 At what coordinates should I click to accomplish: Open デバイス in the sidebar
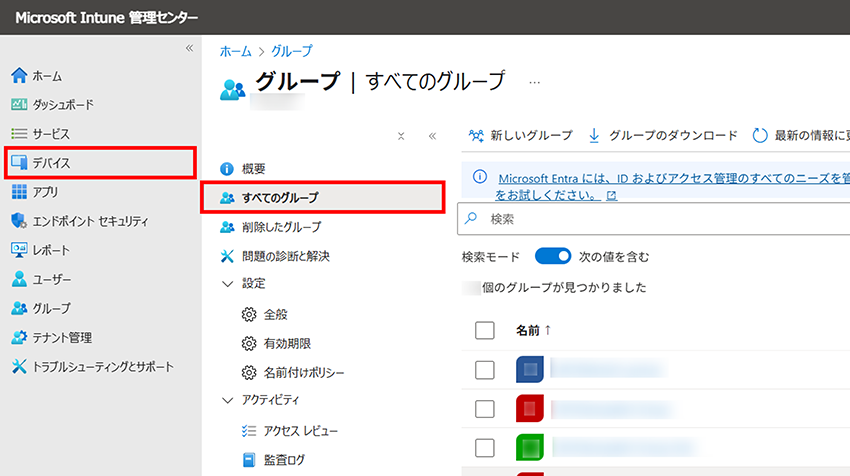click(100, 162)
